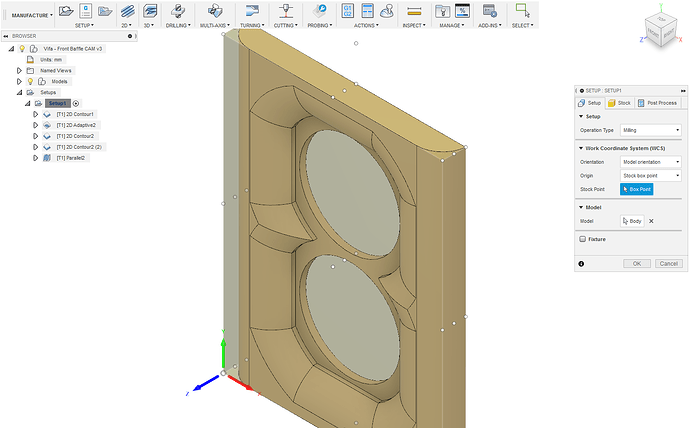Switch to the Post Process tab
Screen dimensions: 690x428
coord(658,103)
